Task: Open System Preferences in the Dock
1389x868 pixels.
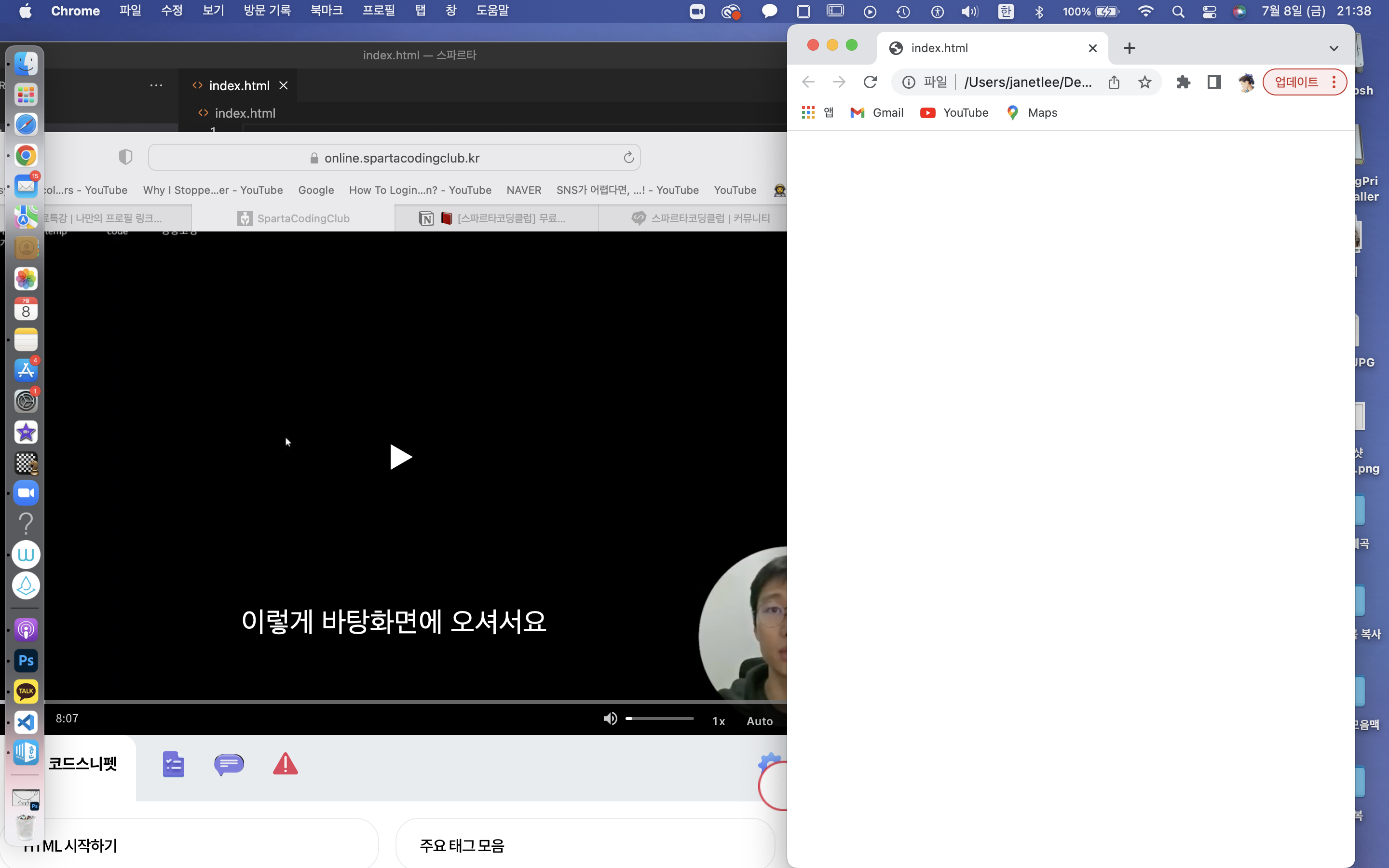Action: tap(26, 401)
